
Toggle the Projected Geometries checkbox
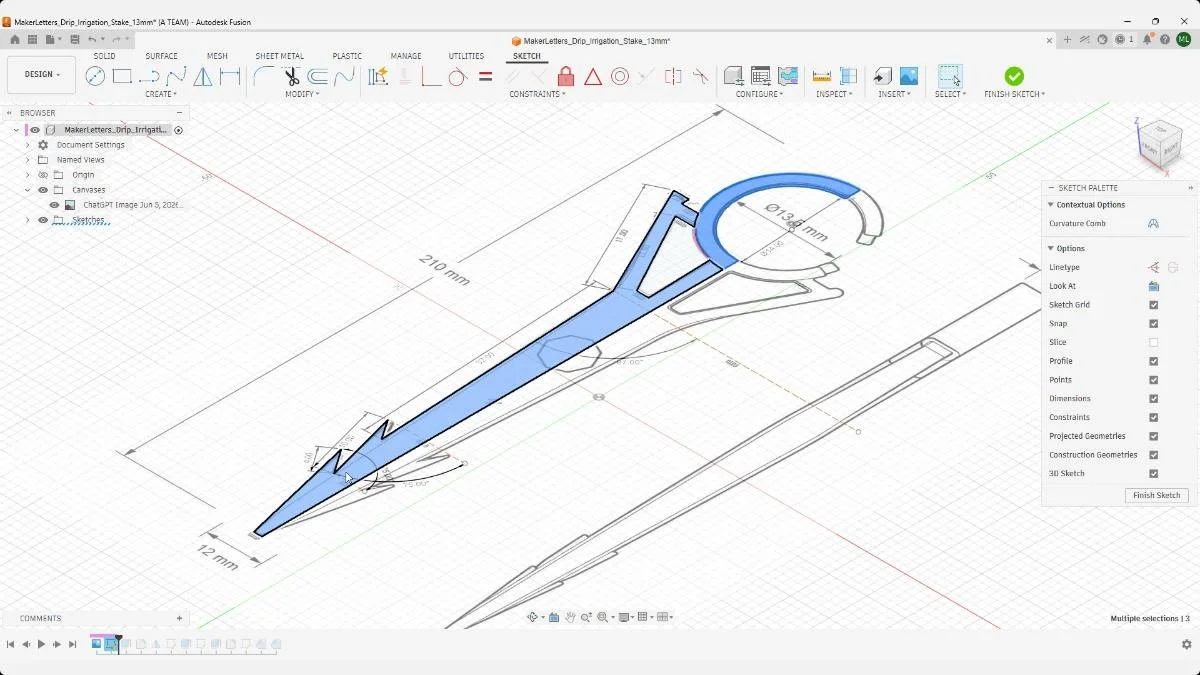tap(1153, 436)
